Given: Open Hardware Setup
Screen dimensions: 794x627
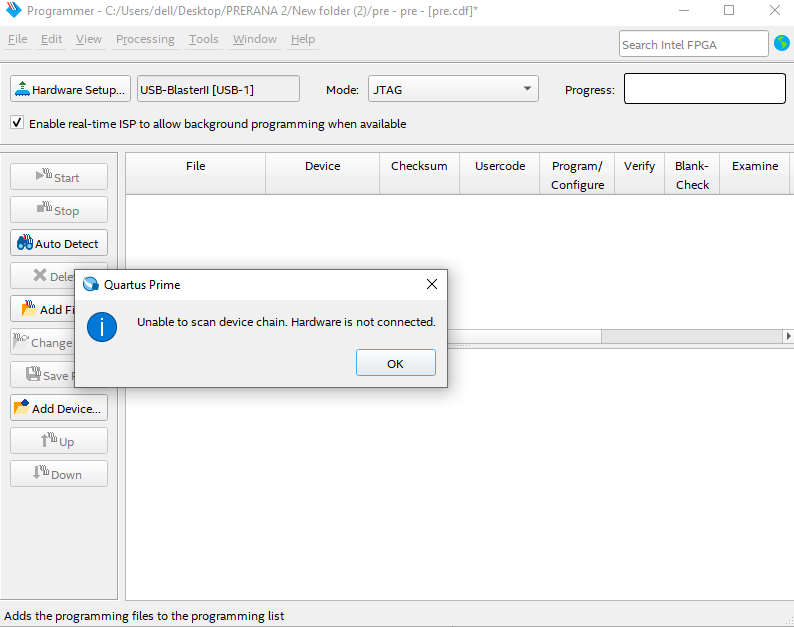Looking at the screenshot, I should pyautogui.click(x=70, y=89).
